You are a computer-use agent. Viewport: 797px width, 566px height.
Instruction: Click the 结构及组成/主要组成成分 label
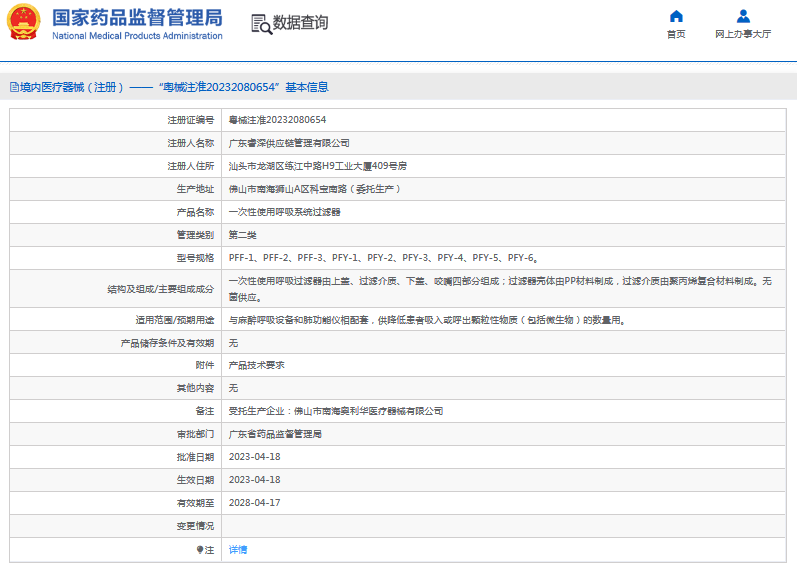click(x=161, y=289)
